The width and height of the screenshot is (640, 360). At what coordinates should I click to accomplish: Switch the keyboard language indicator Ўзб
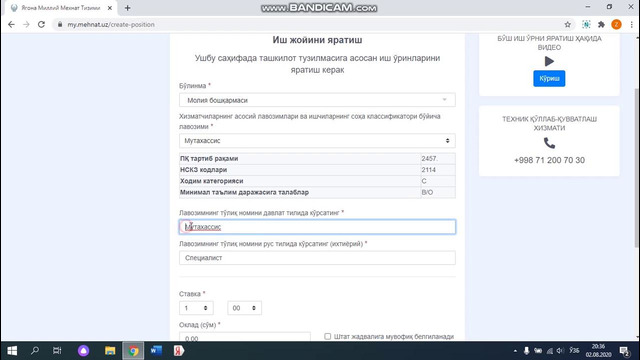coord(574,351)
